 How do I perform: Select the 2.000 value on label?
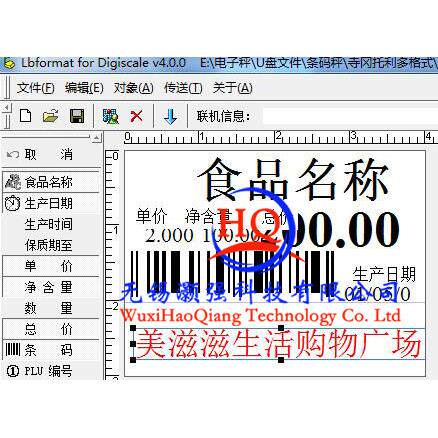169,235
